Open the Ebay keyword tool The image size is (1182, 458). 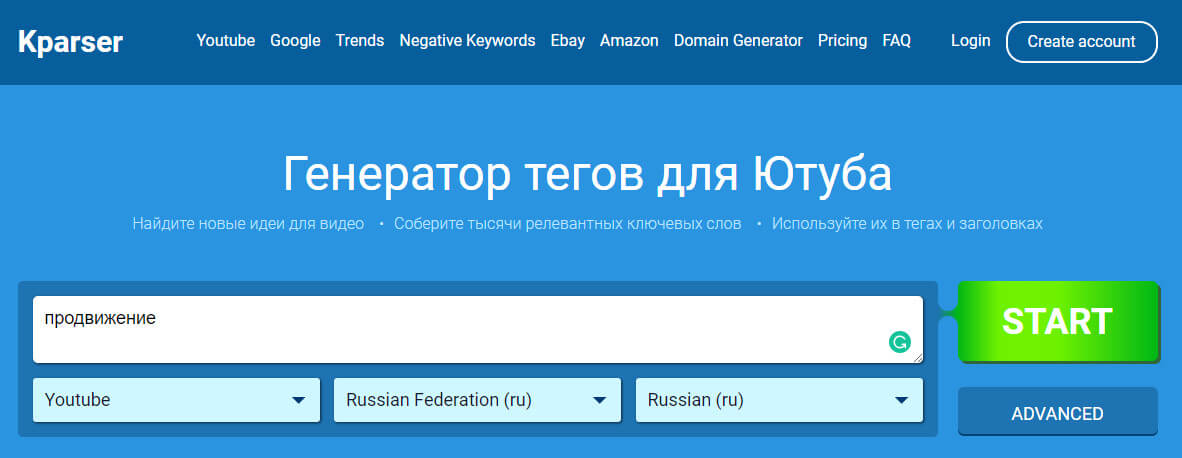coord(568,41)
